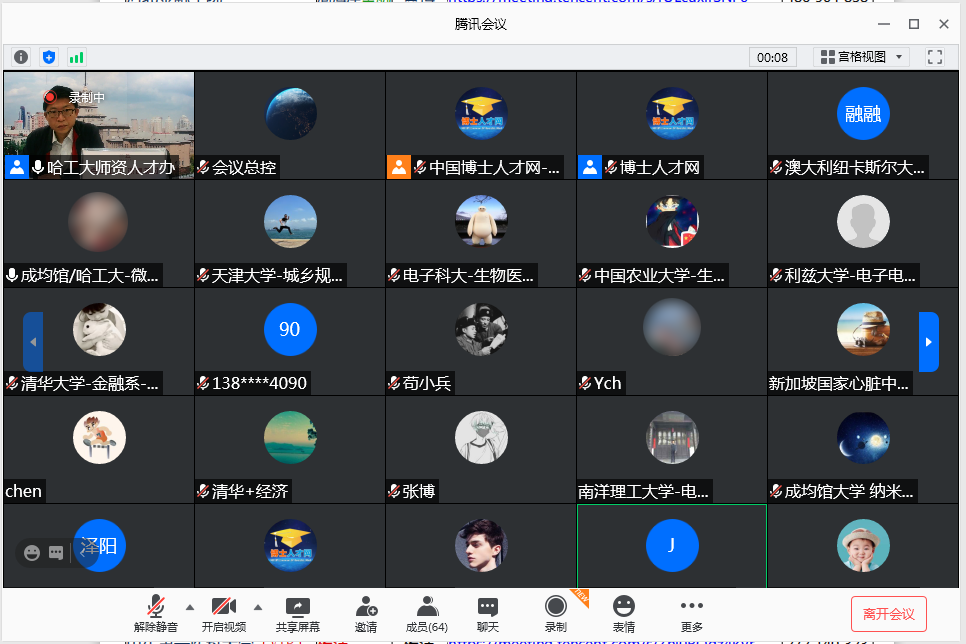Screen dimensions: 966x644
Task: Open the 更多 more options menu
Action: 691,614
